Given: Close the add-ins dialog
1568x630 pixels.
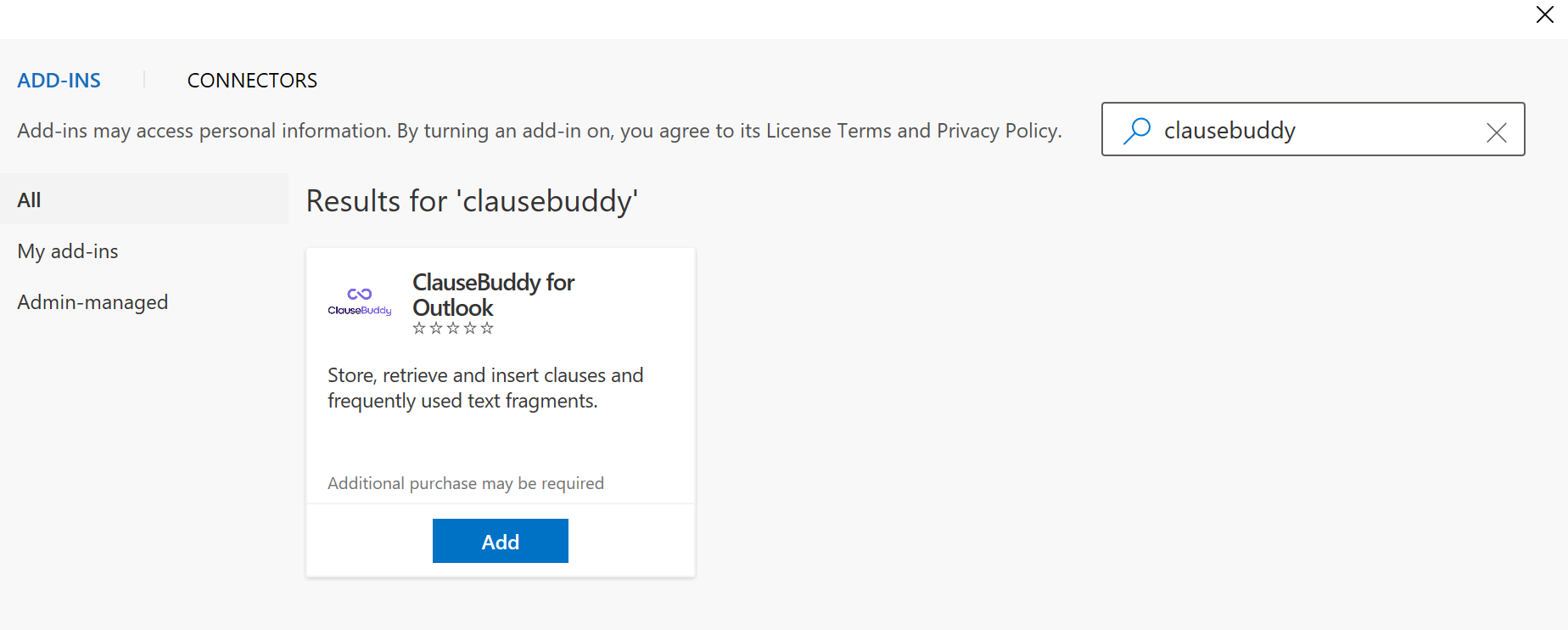Looking at the screenshot, I should coord(1544,14).
